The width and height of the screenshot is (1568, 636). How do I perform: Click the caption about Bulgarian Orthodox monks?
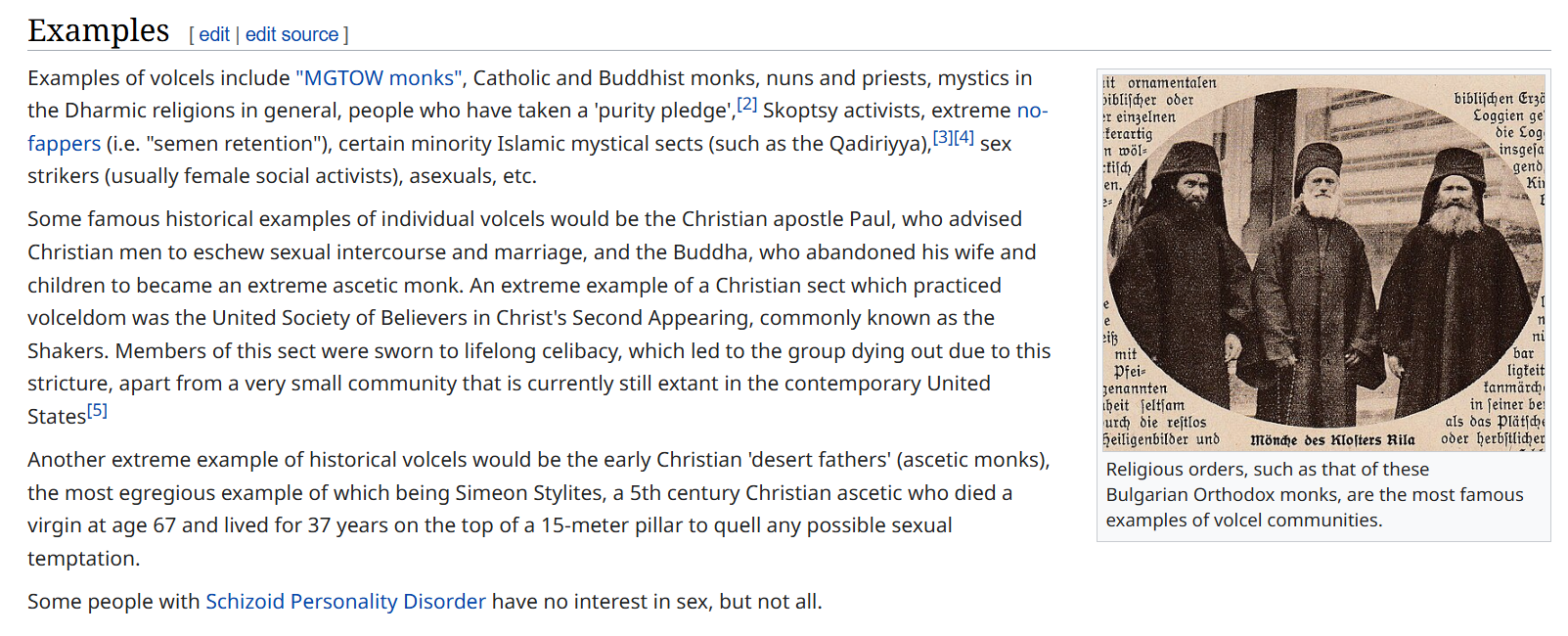click(x=1314, y=495)
